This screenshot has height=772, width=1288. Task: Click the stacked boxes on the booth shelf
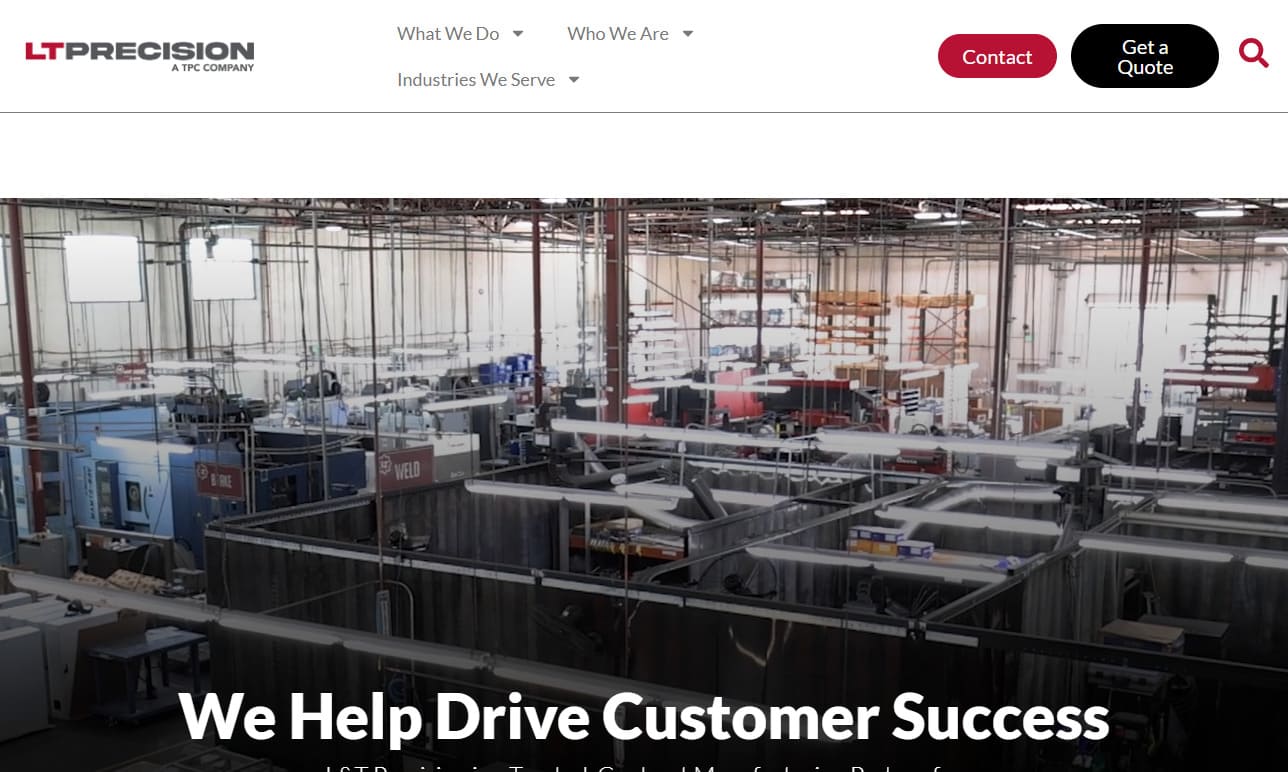pyautogui.click(x=890, y=542)
